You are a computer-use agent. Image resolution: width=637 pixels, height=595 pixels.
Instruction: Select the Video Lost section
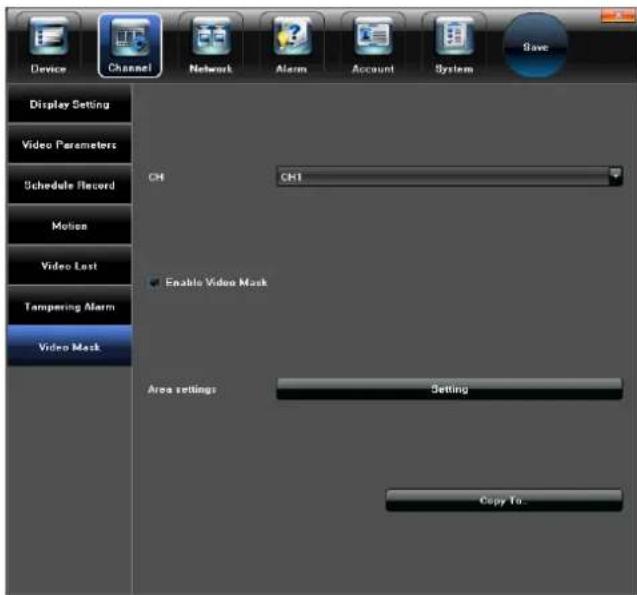point(69,266)
